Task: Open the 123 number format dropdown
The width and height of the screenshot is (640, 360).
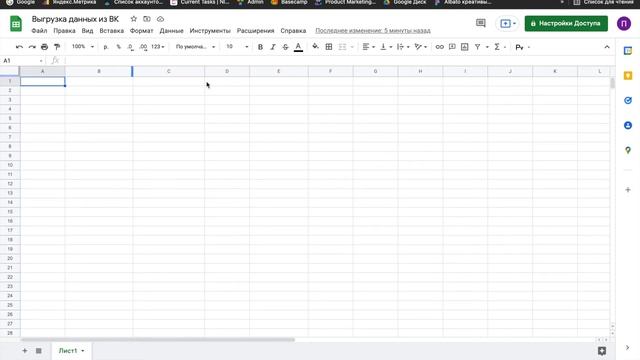Action: [158, 47]
